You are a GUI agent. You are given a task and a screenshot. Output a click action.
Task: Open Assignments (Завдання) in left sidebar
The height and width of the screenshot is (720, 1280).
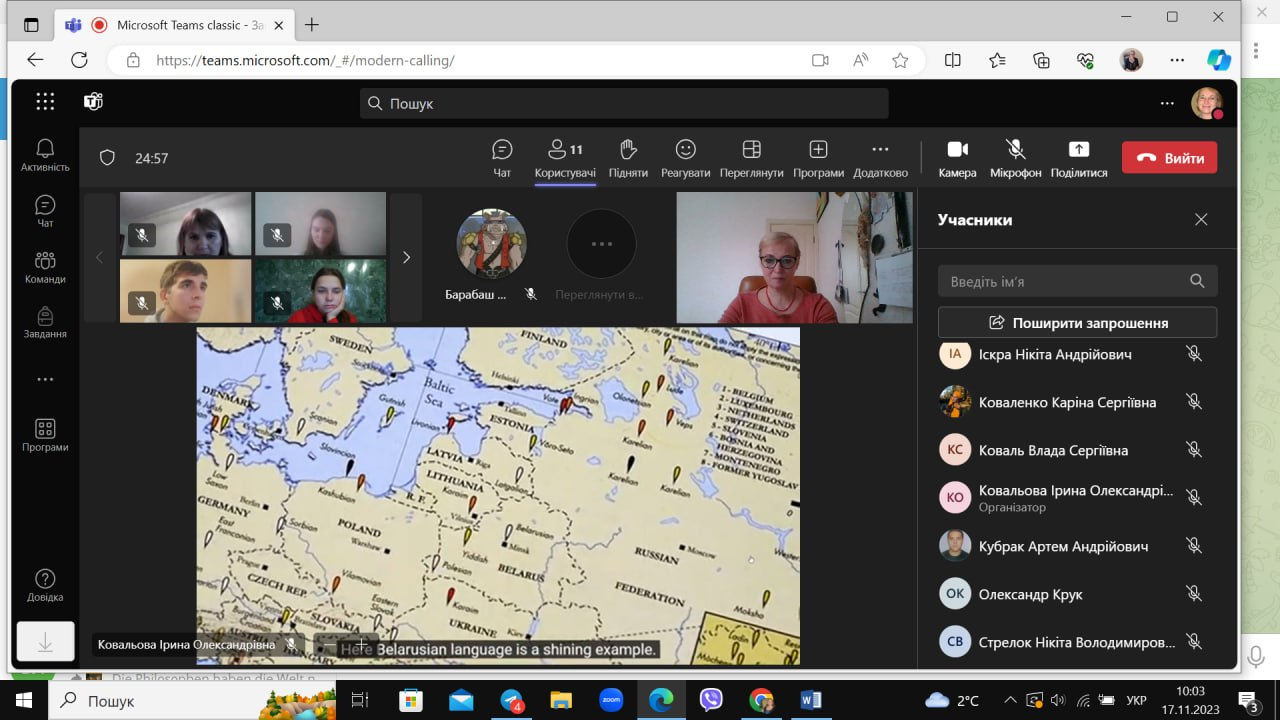point(45,322)
